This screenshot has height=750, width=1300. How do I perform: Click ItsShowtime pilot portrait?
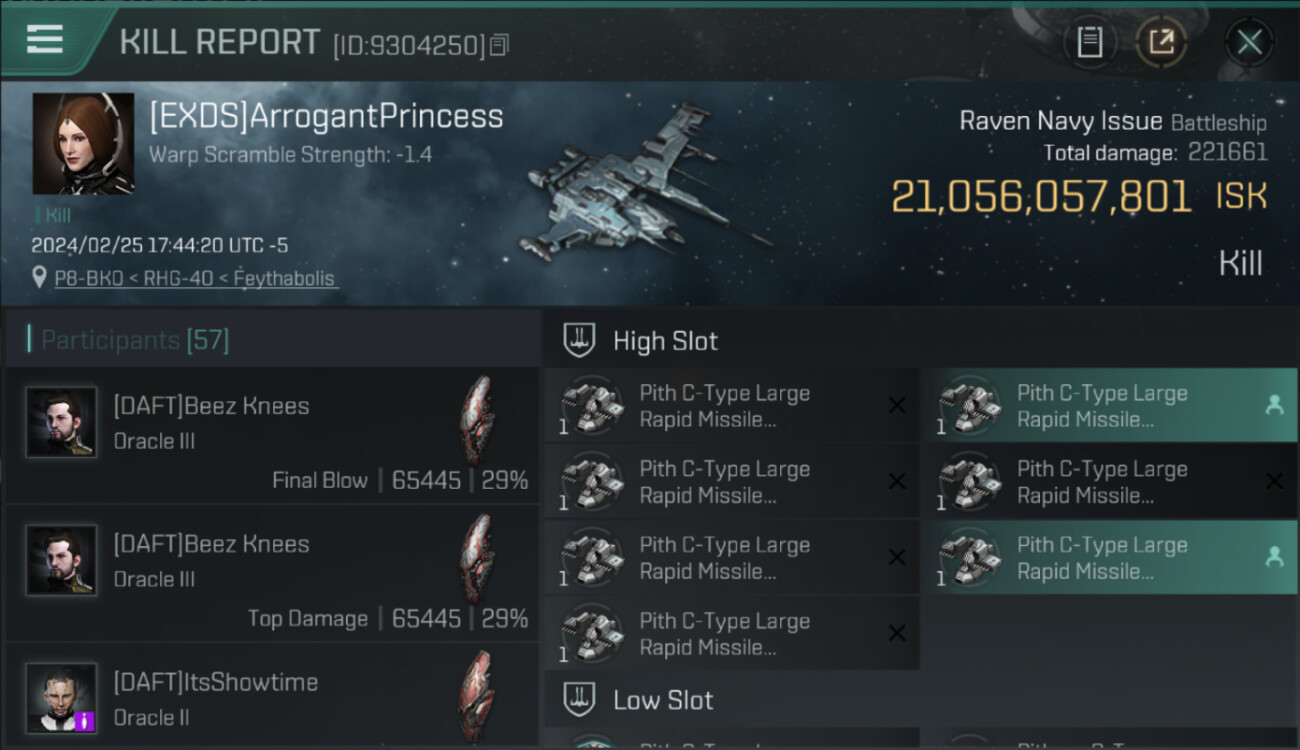pos(61,697)
